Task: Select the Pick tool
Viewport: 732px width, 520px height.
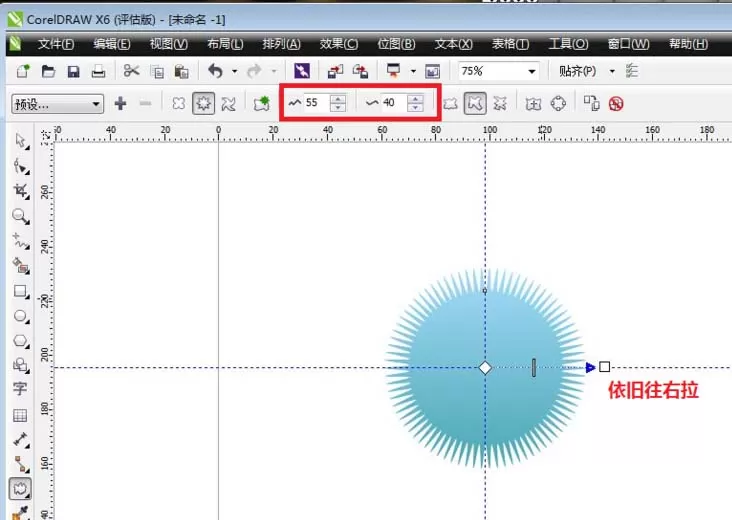Action: click(x=21, y=141)
